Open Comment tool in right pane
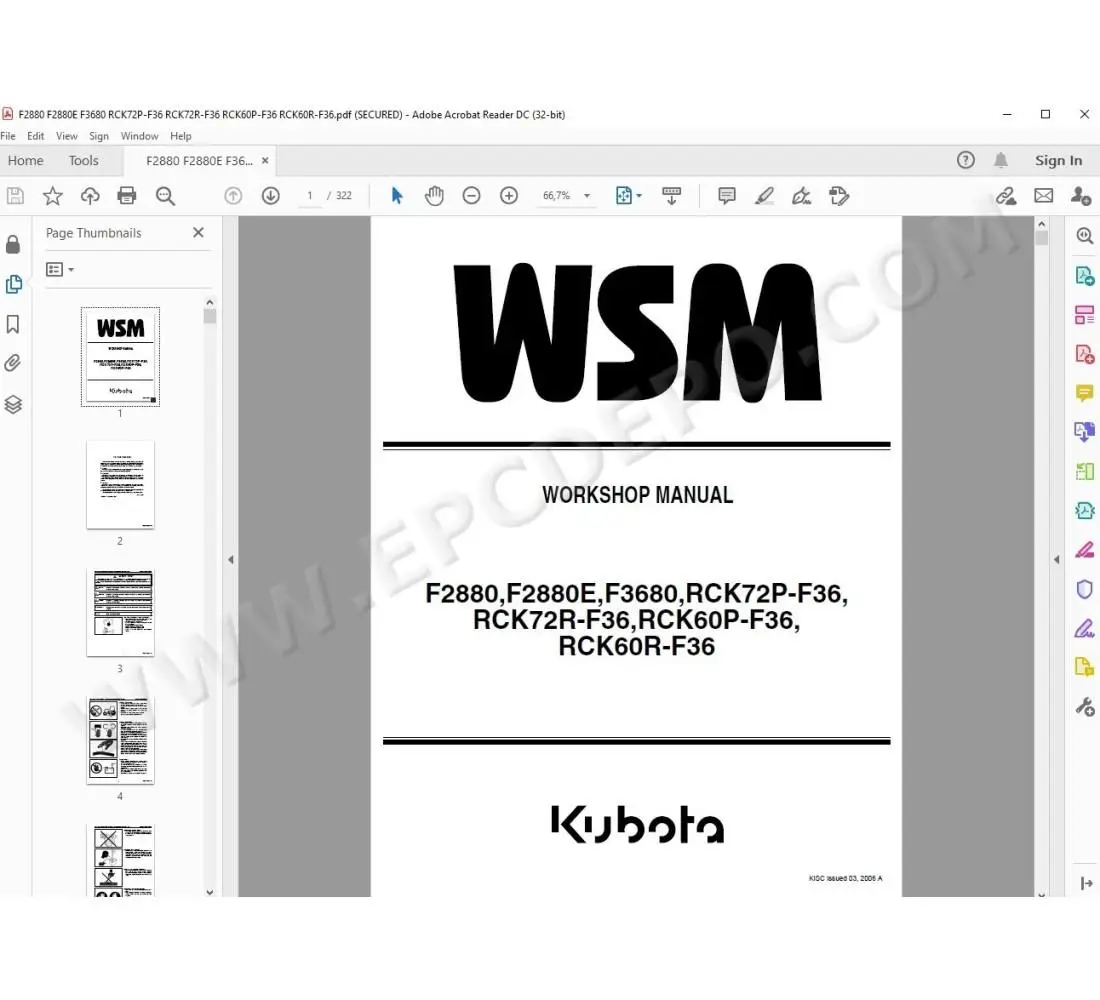Screen dimensions: 1100x1000 point(1085,393)
